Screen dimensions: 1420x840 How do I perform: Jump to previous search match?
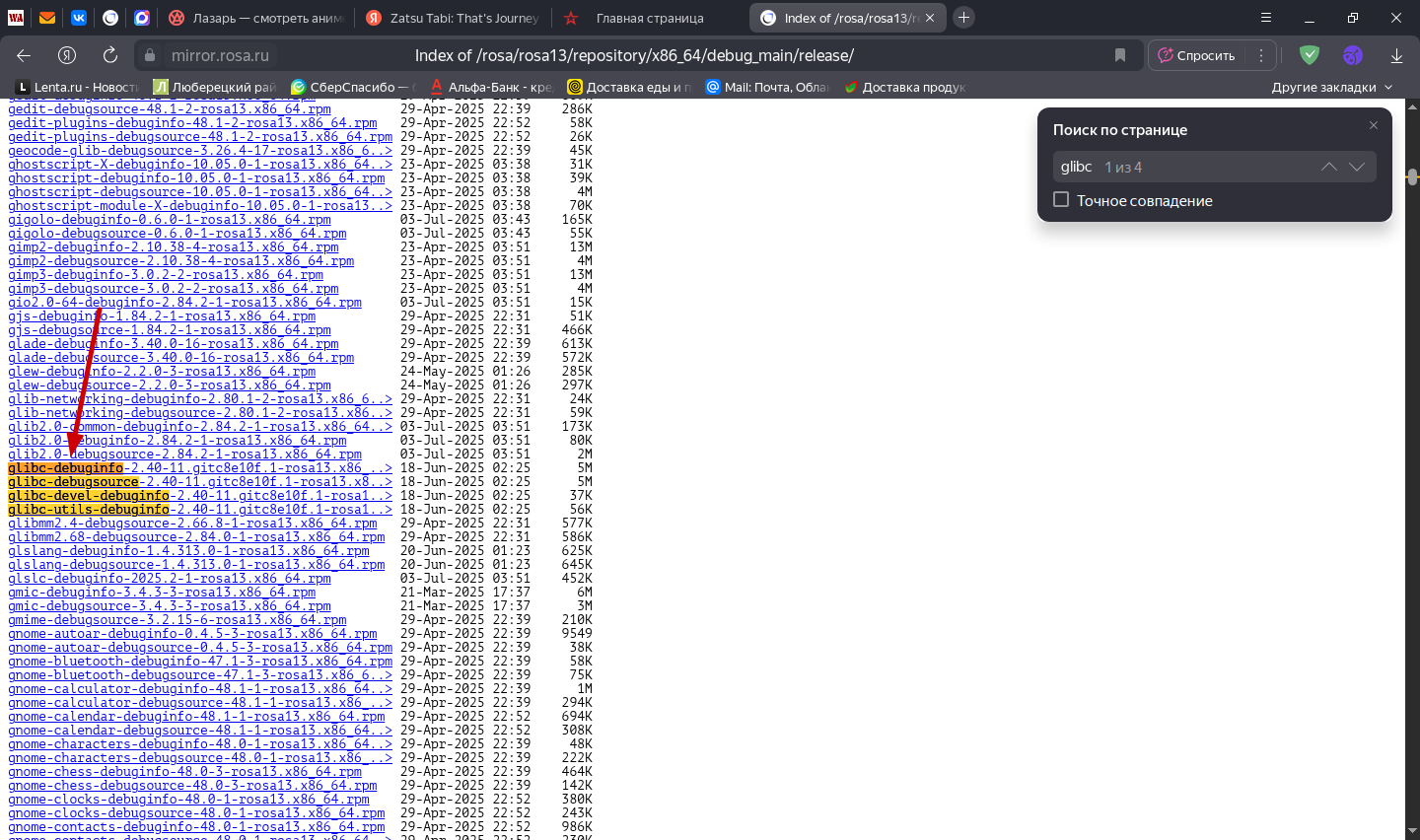pyautogui.click(x=1329, y=167)
